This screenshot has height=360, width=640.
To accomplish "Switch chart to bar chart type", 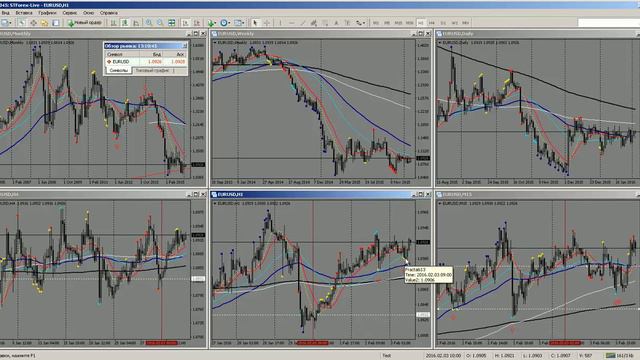I will [113, 23].
